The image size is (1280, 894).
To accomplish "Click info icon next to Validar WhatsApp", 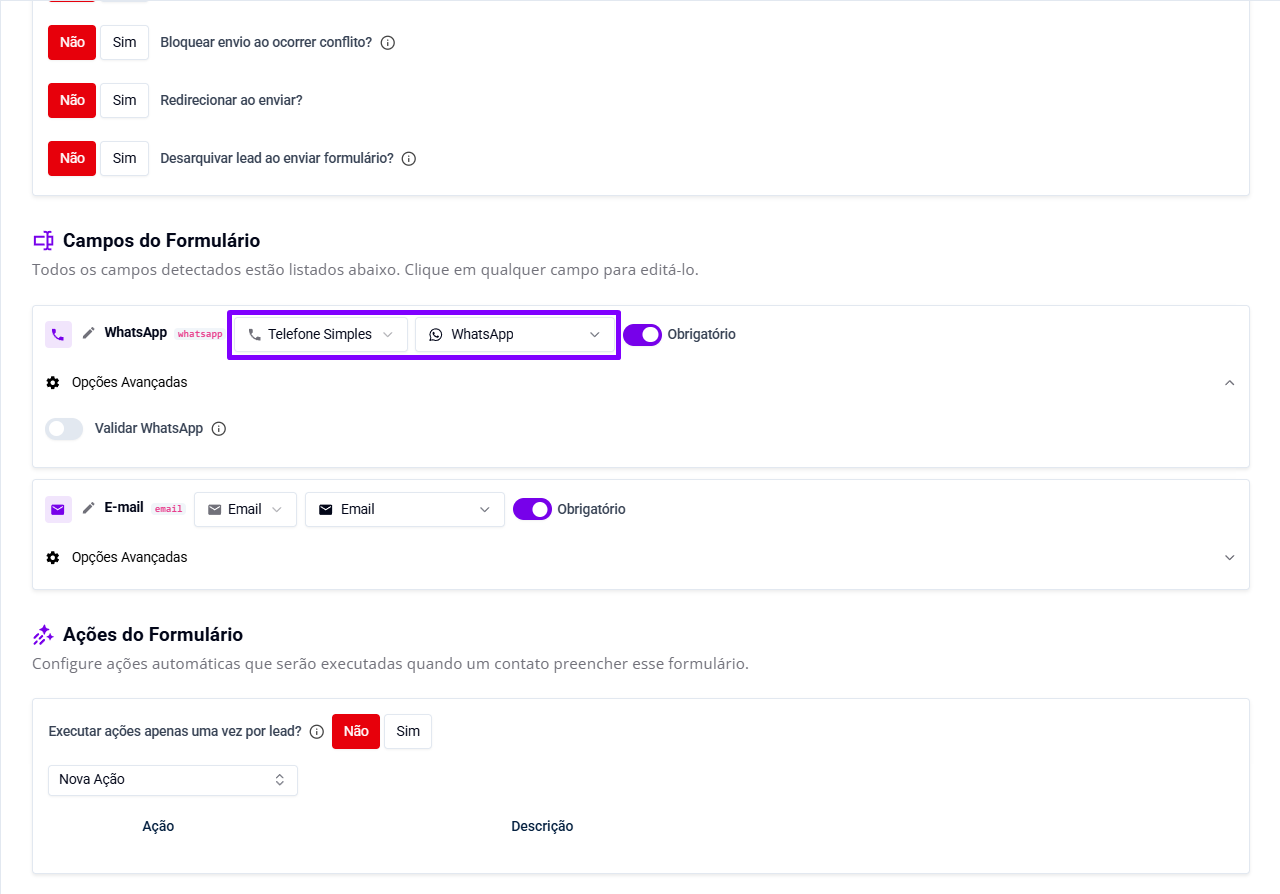I will point(219,429).
